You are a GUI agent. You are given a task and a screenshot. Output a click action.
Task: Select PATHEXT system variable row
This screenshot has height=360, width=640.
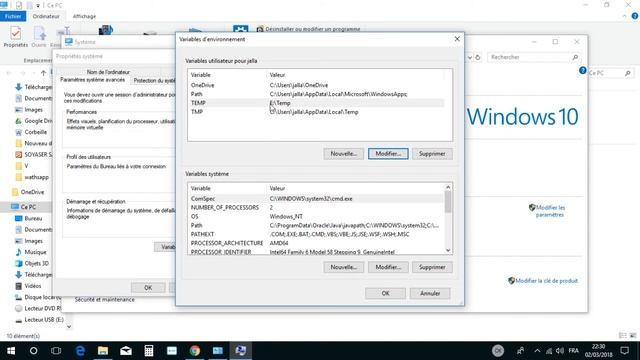317,234
